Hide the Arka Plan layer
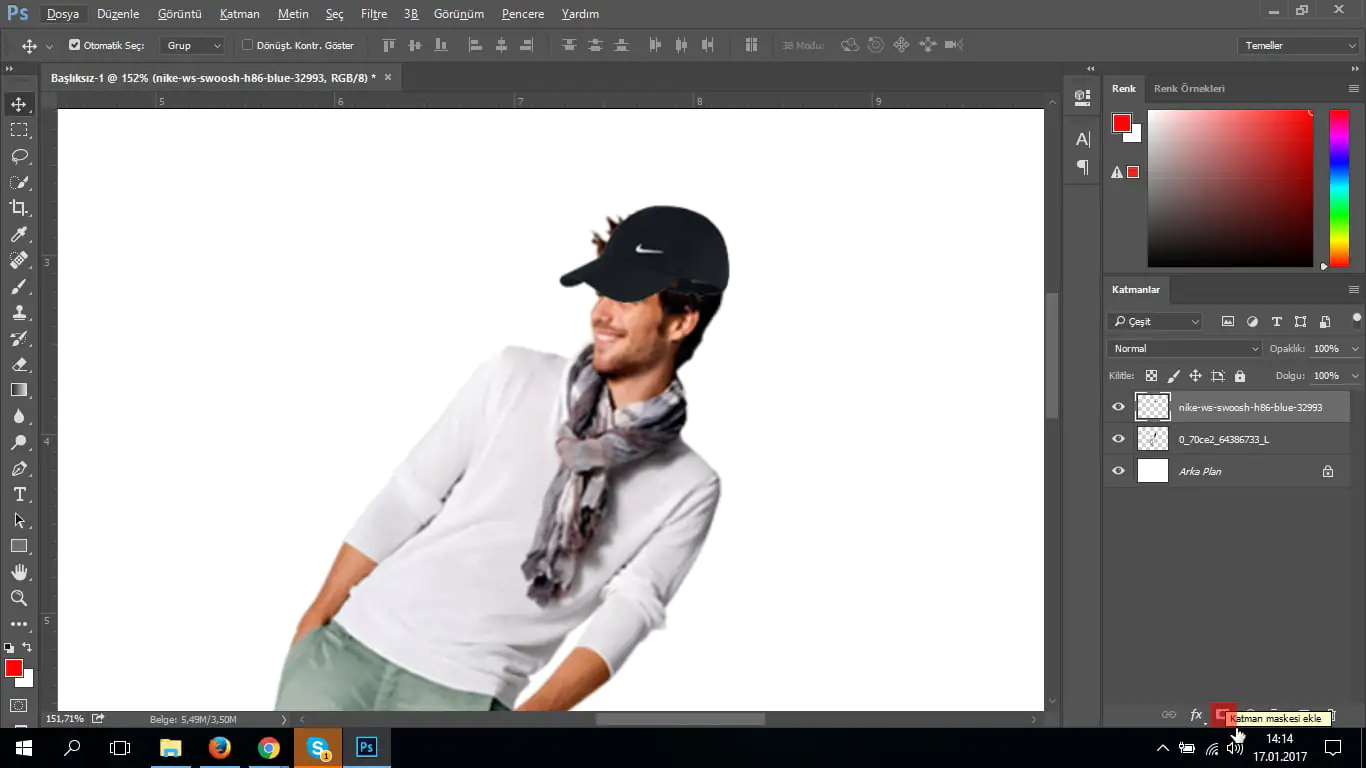The image size is (1366, 768). (1118, 471)
